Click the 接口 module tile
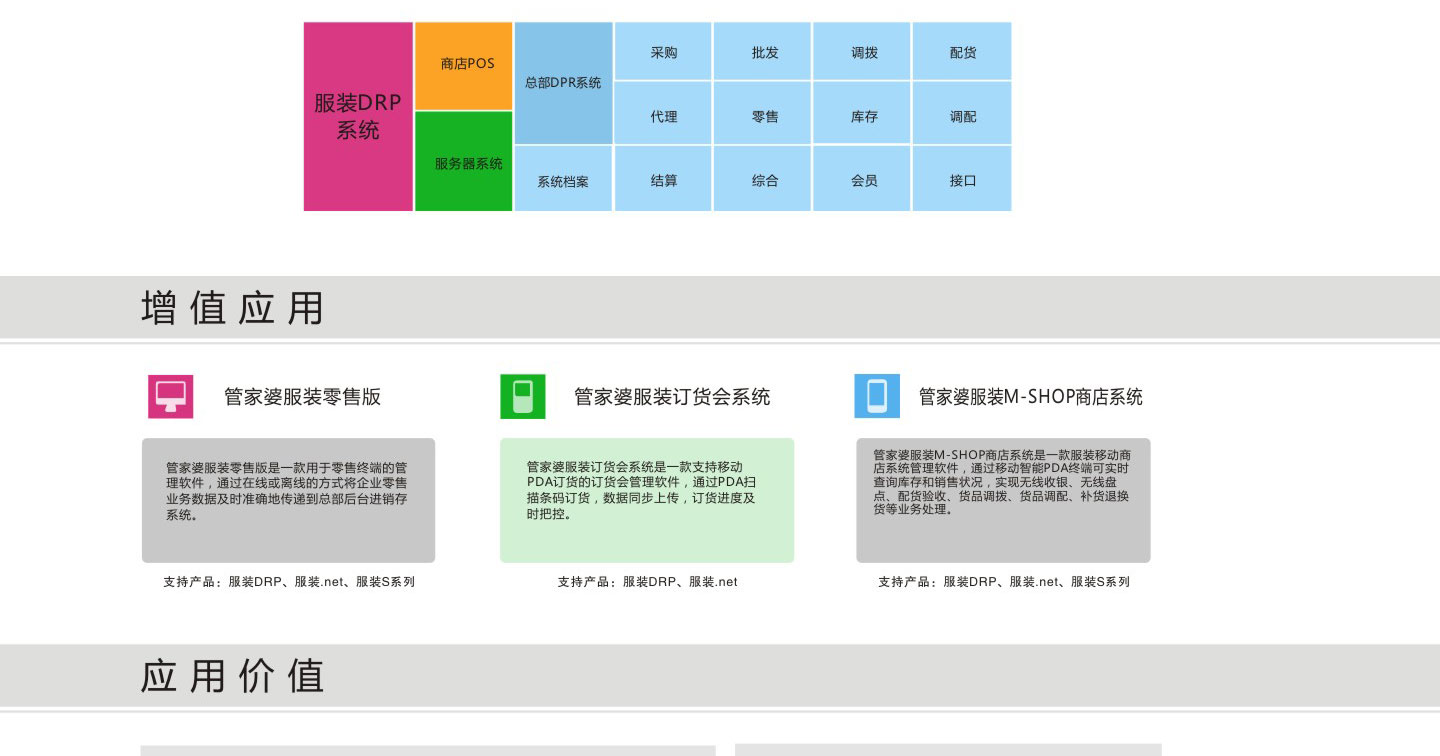Image resolution: width=1440 pixels, height=756 pixels. (x=962, y=179)
